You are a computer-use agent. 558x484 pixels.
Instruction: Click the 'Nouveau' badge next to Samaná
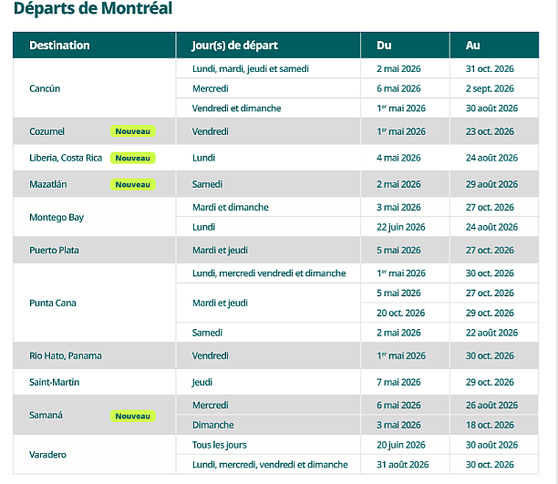pos(133,416)
